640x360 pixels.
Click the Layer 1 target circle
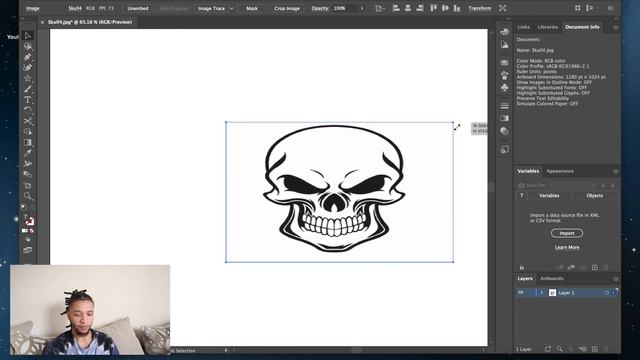607,293
